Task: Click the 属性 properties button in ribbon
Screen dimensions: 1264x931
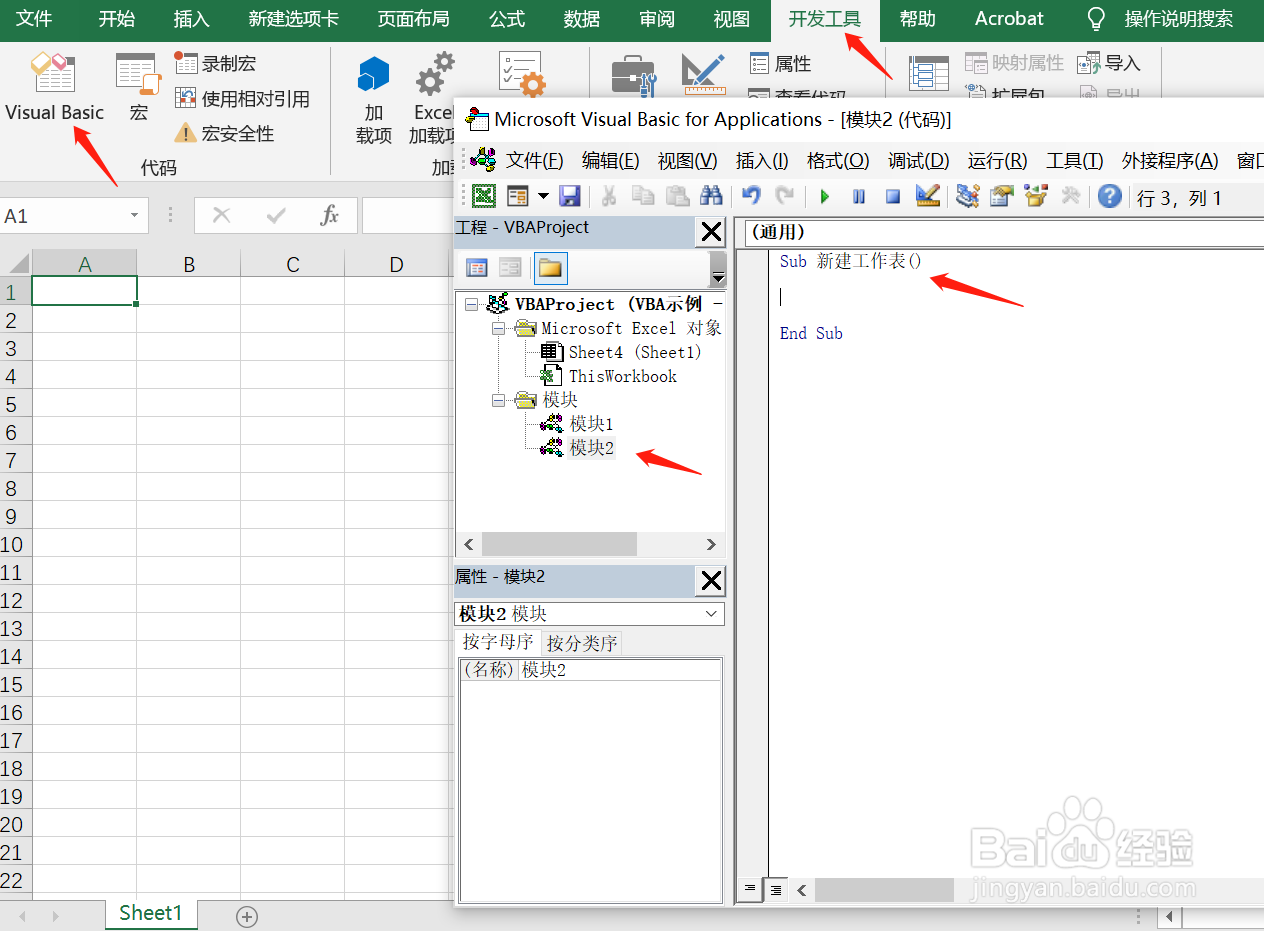Action: pos(780,63)
